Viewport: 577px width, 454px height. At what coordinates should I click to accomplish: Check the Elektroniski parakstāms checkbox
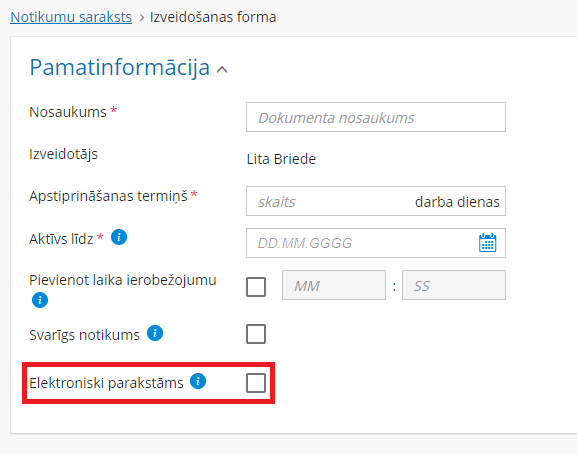[x=256, y=383]
